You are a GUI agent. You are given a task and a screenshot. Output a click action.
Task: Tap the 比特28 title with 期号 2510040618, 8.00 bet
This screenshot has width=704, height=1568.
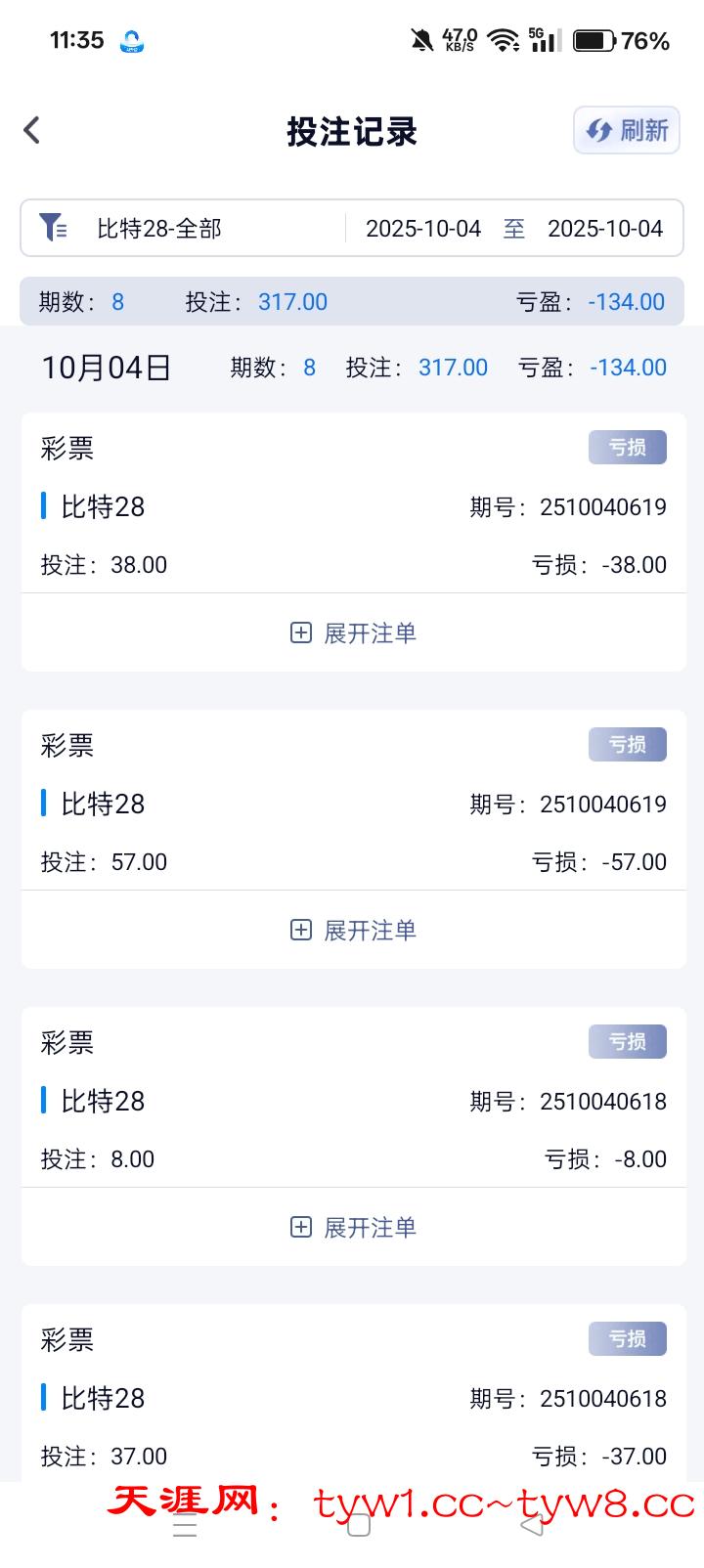click(x=103, y=1102)
